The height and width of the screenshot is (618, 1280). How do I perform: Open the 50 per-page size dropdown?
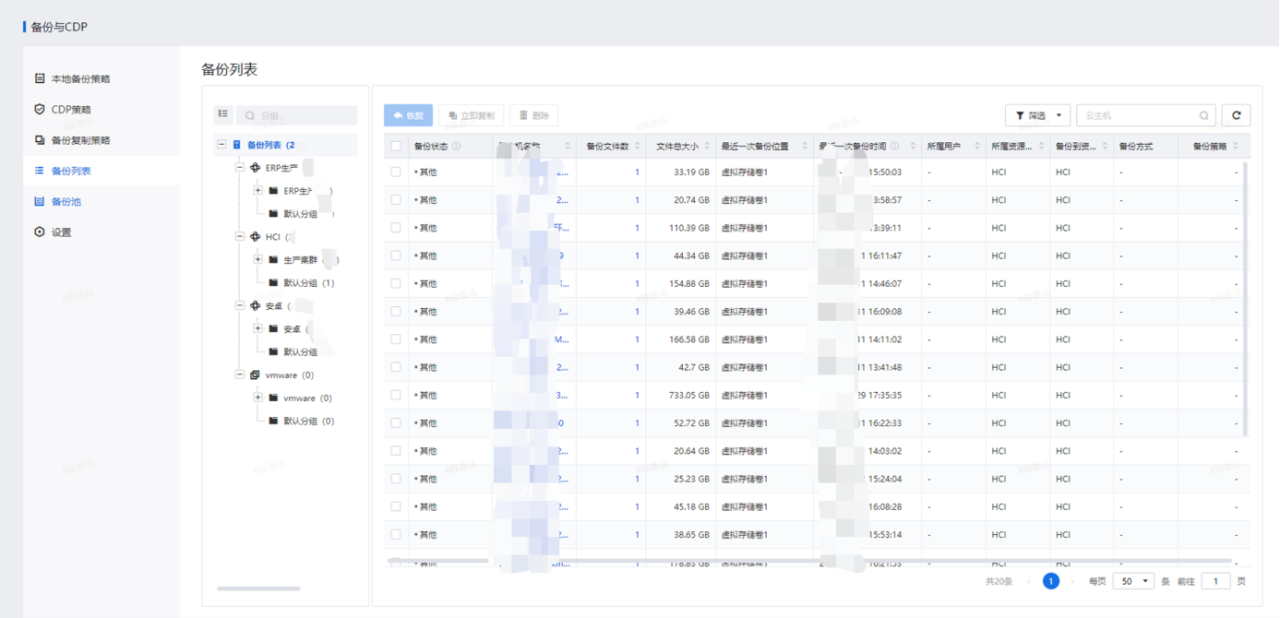[x=1133, y=581]
